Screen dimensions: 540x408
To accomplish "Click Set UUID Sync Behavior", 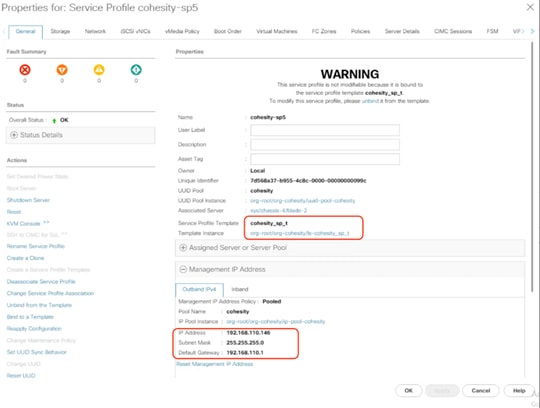I will [37, 352].
